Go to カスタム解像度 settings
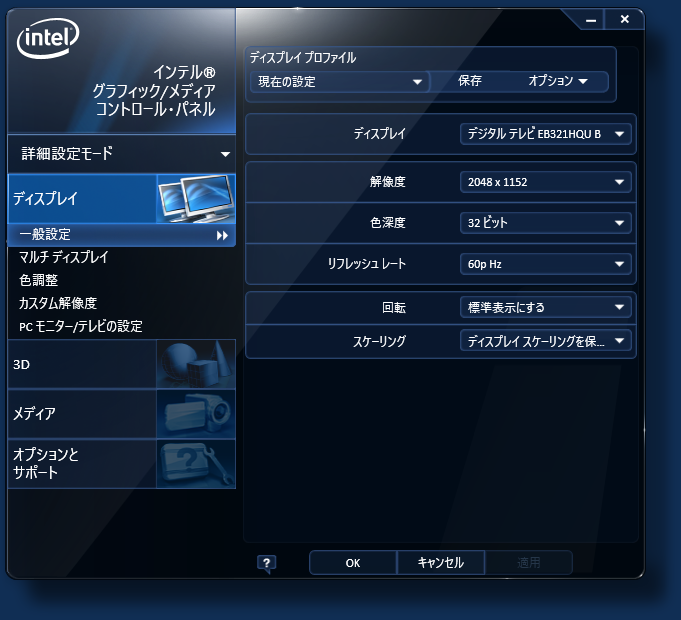 tap(57, 303)
